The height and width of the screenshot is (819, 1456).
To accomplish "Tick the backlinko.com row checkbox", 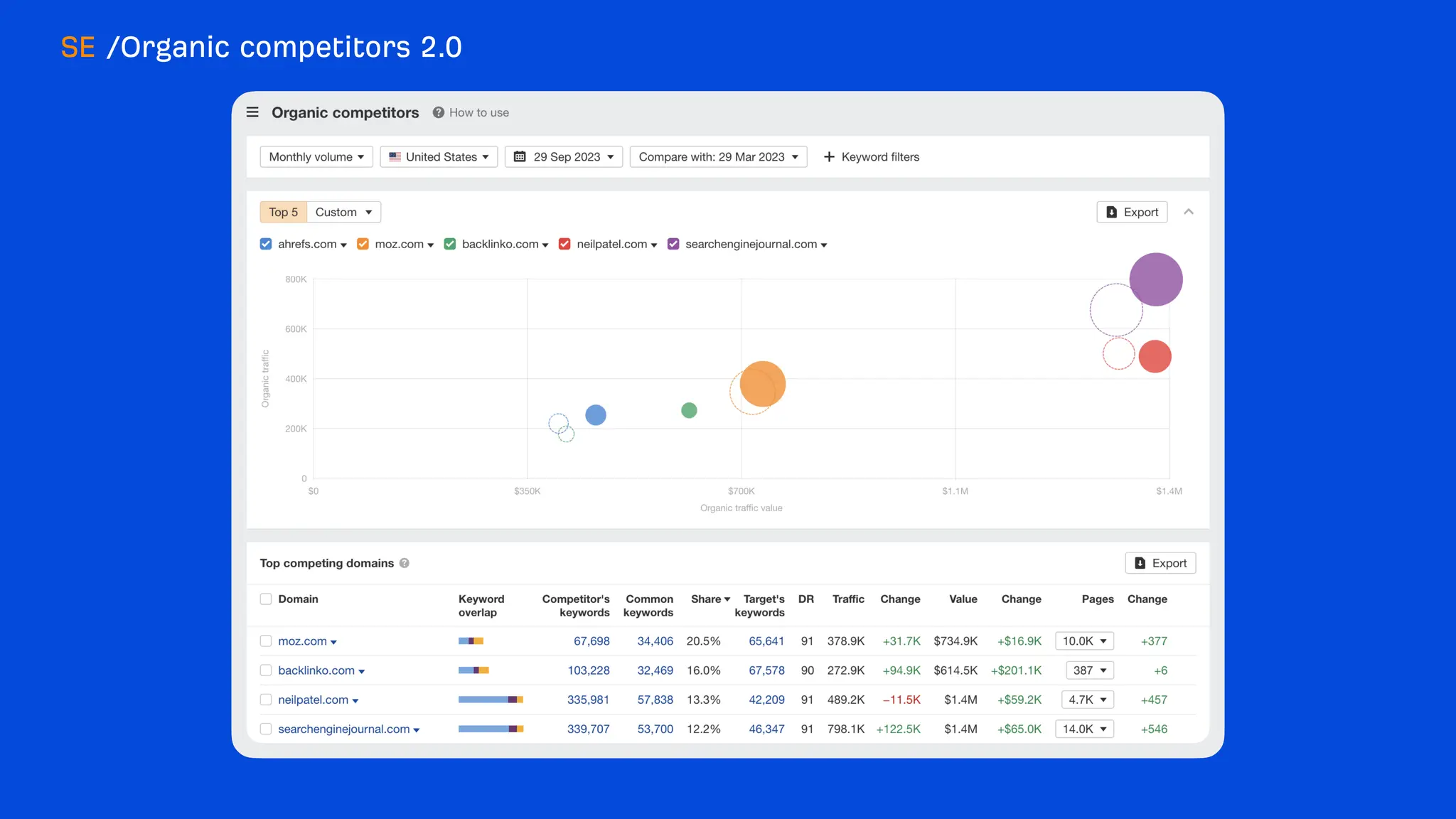I will [266, 670].
